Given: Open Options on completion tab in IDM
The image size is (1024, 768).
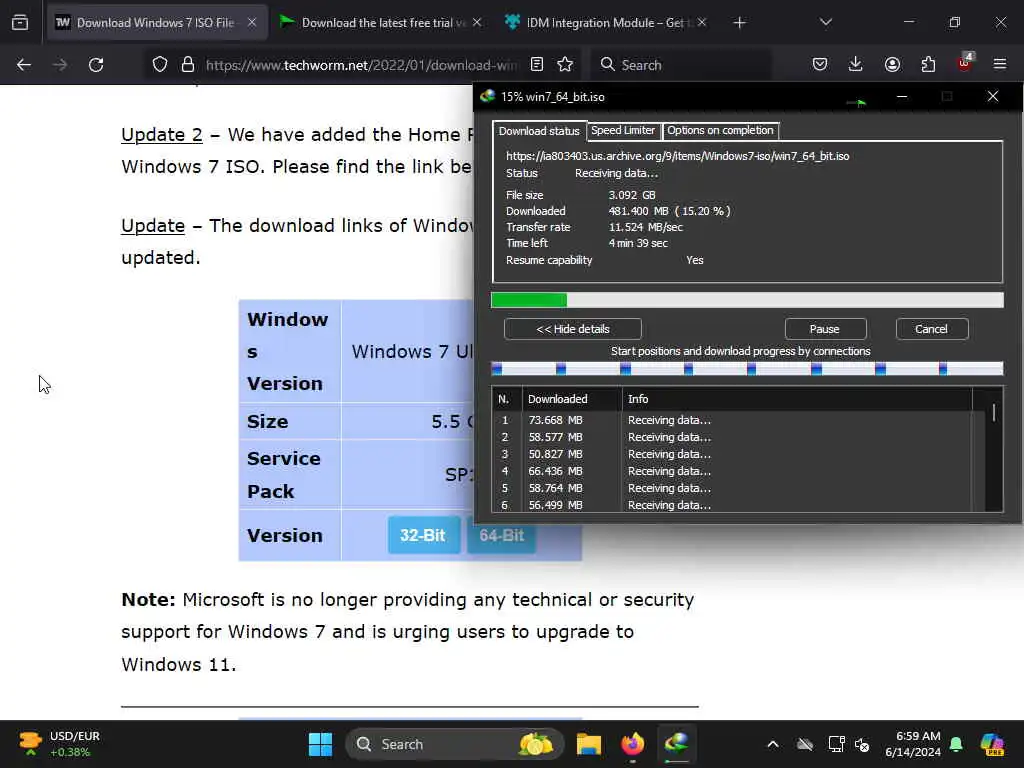Looking at the screenshot, I should (720, 130).
